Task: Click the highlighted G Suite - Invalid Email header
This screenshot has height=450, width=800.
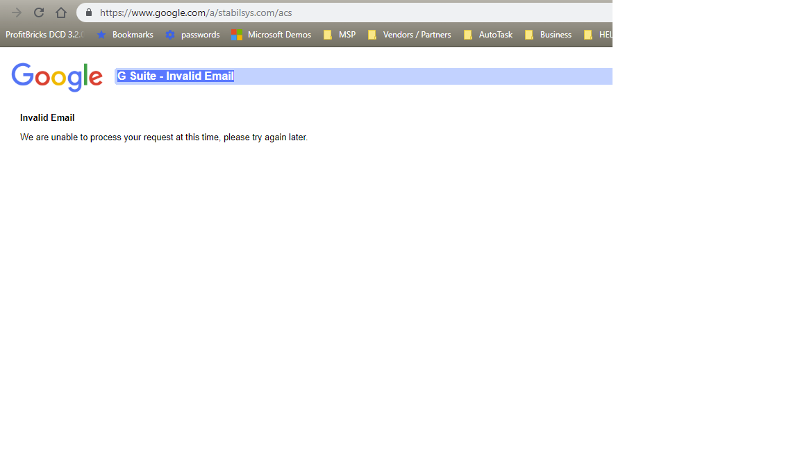Action: point(175,76)
